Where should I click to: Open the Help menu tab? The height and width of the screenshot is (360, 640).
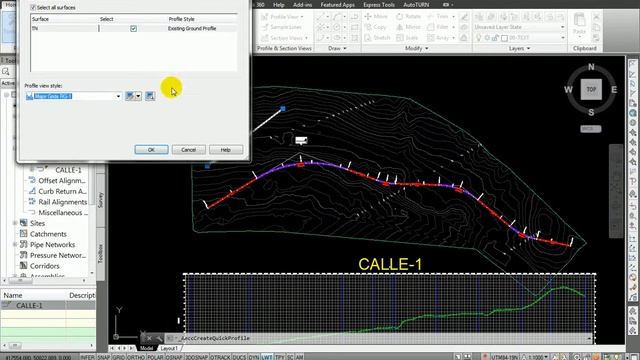[x=279, y=5]
